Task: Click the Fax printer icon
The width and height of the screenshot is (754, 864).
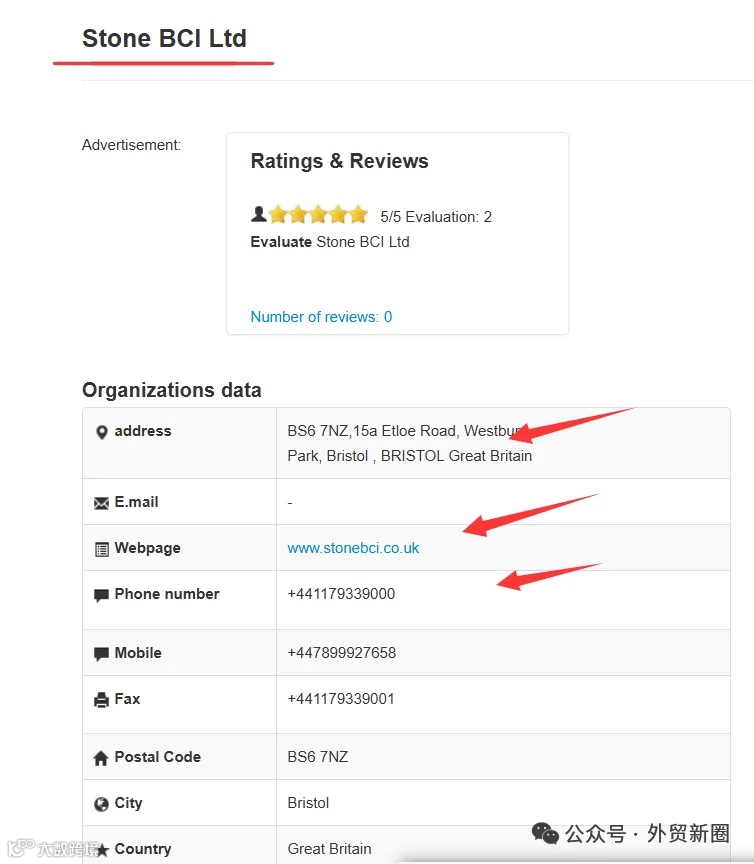Action: point(101,700)
